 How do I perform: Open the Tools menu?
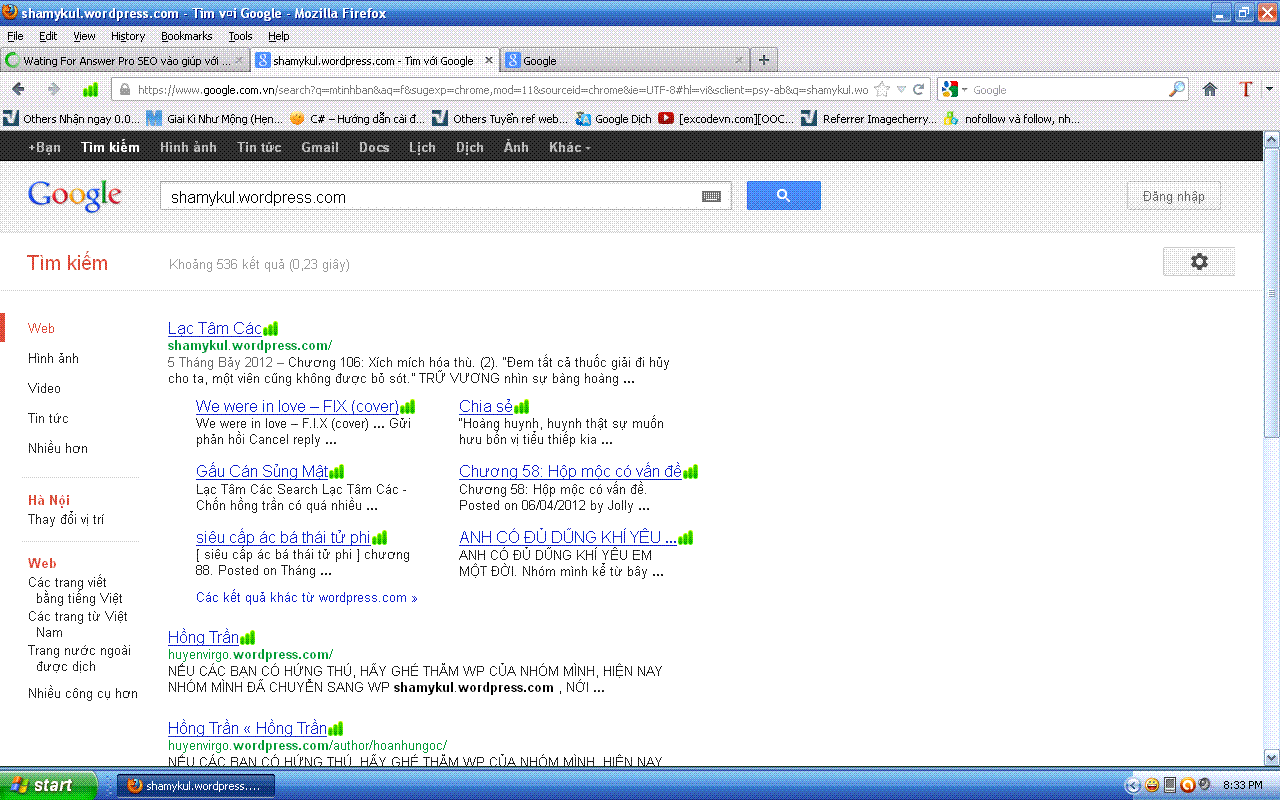click(240, 36)
